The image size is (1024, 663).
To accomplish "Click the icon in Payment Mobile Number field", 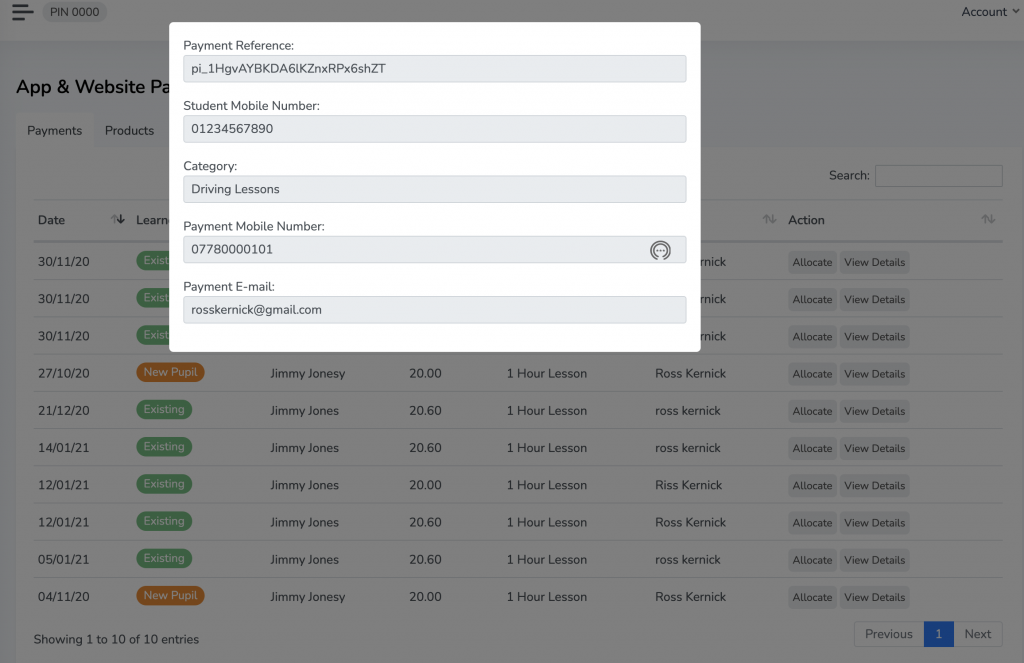I will click(x=660, y=250).
